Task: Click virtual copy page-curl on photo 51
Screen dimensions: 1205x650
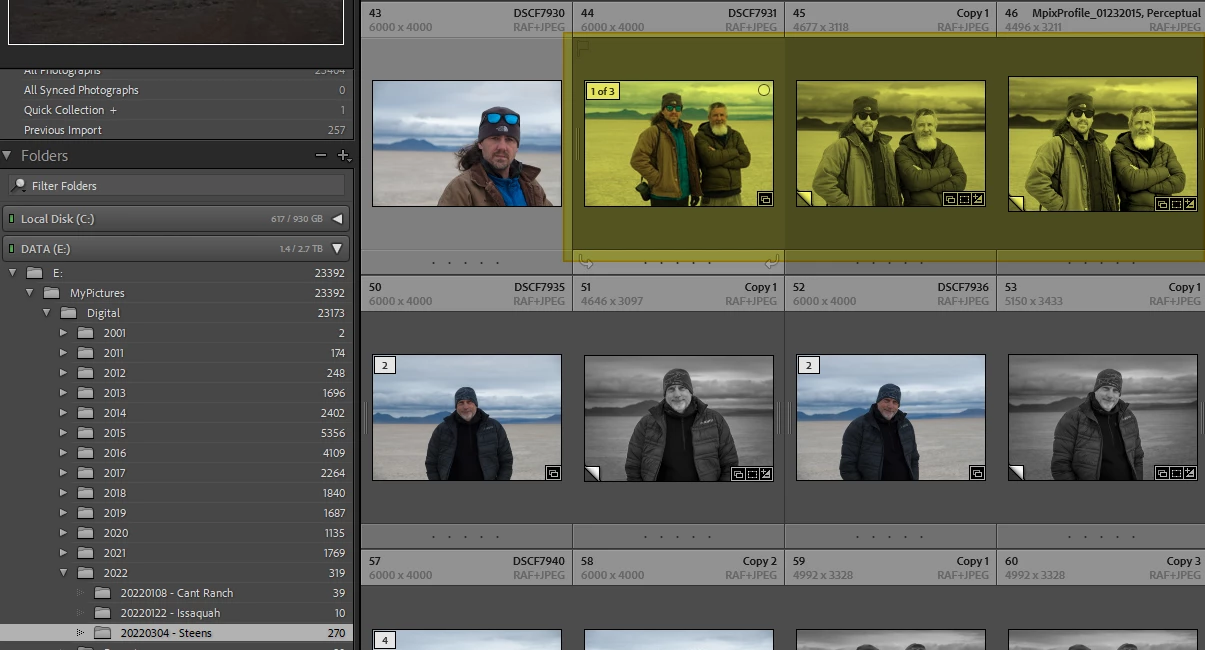Action: click(591, 473)
